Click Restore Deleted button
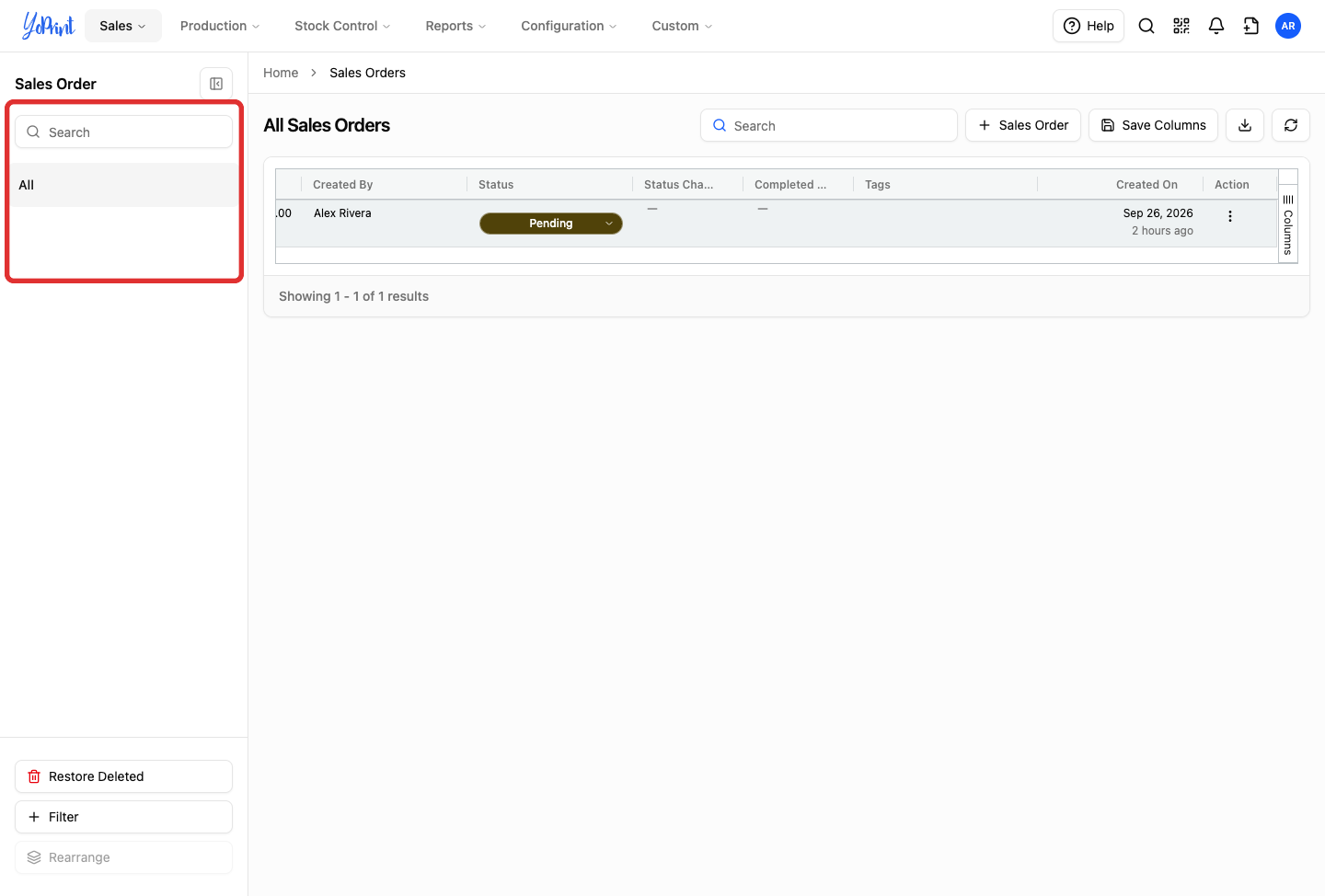The height and width of the screenshot is (896, 1325). [x=123, y=776]
